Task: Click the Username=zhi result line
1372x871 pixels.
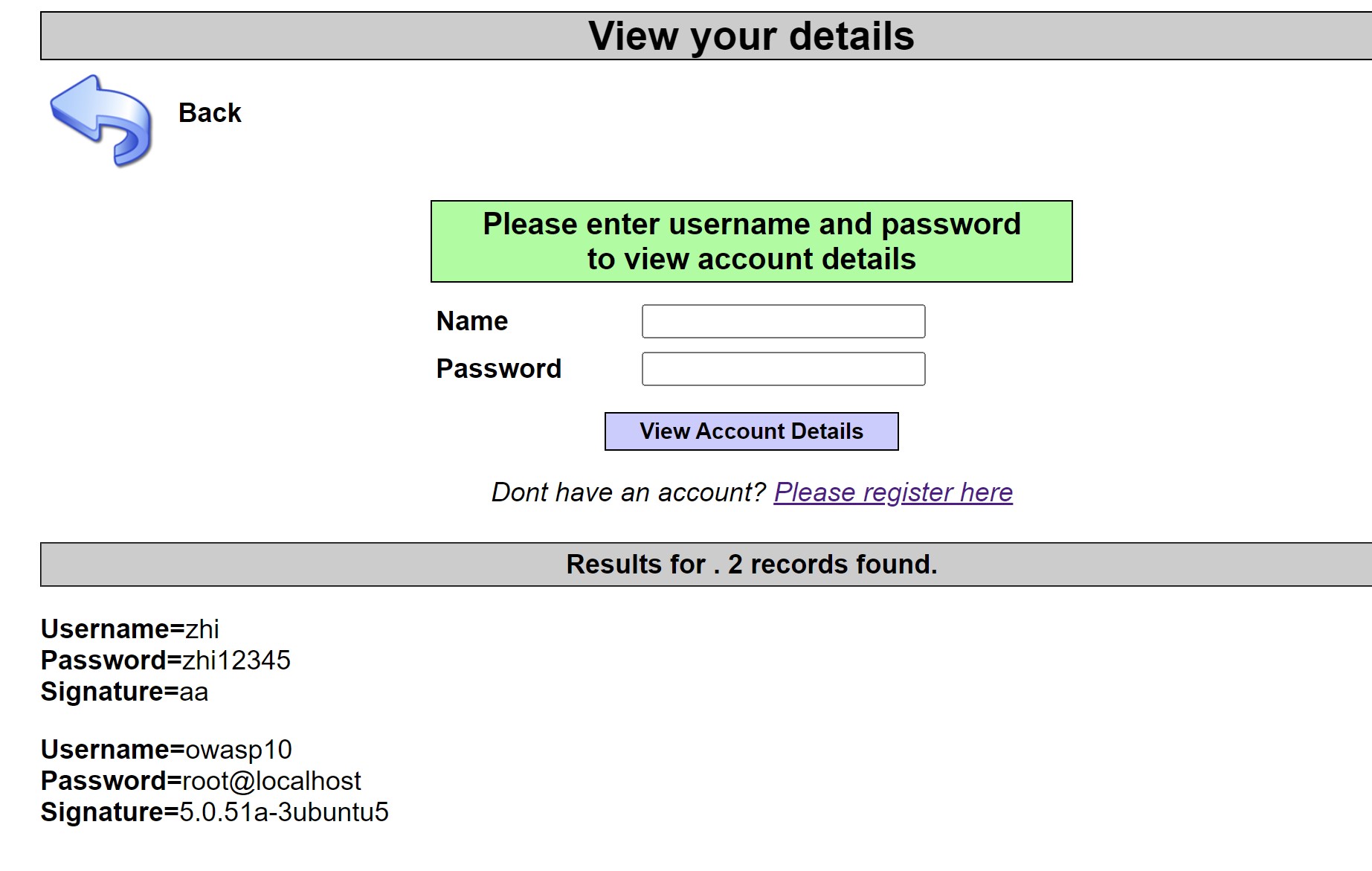Action: (130, 629)
